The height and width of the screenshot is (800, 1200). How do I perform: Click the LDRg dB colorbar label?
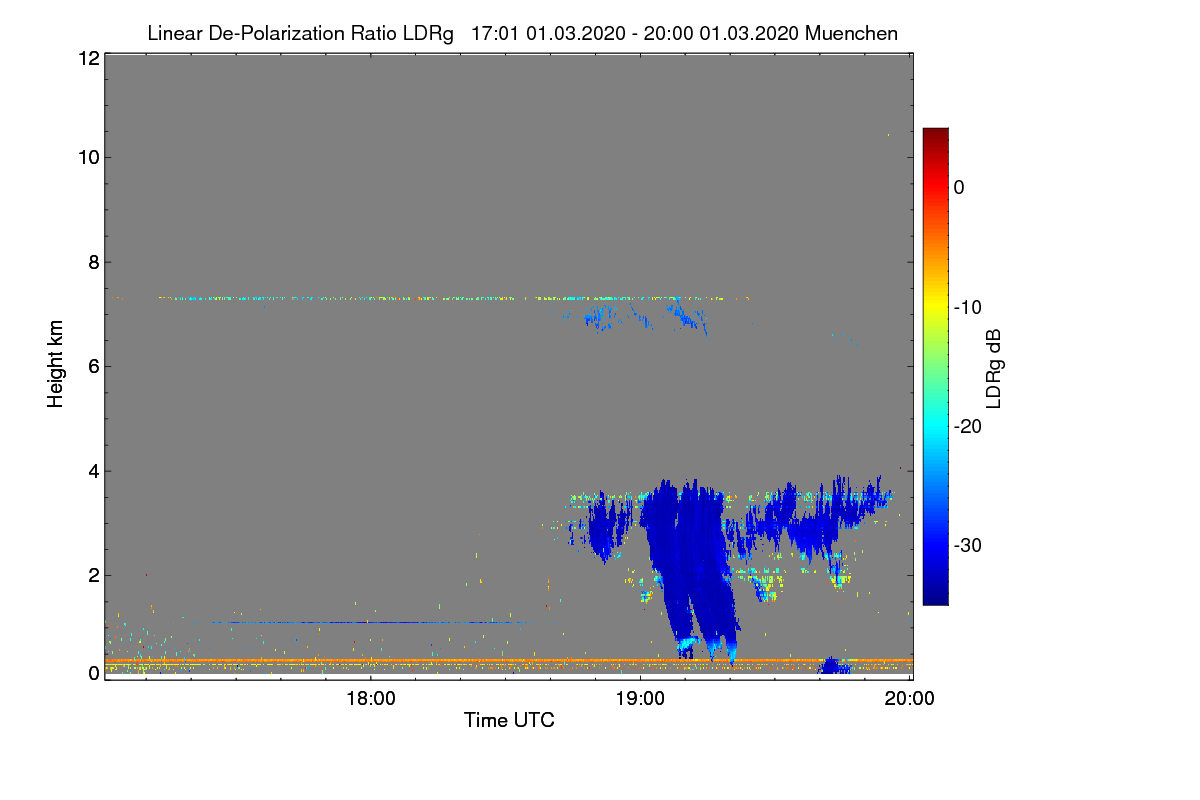(x=993, y=366)
